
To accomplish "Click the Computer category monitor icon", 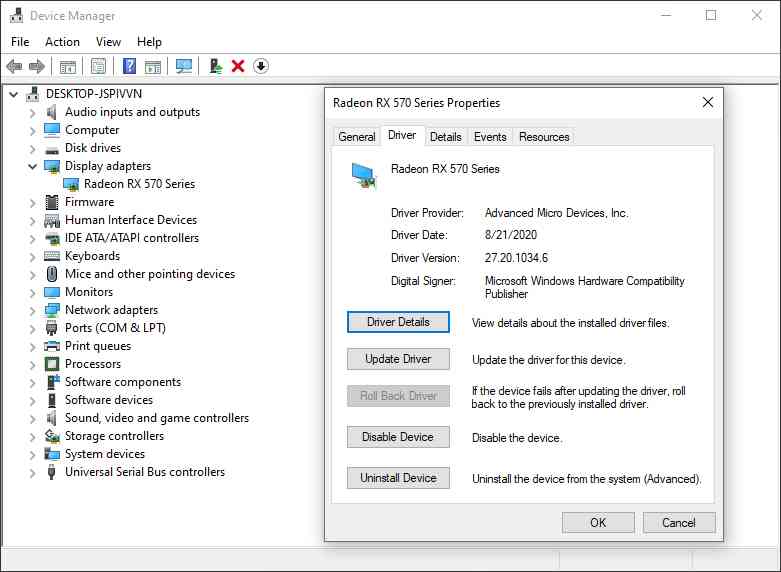I will [x=52, y=130].
